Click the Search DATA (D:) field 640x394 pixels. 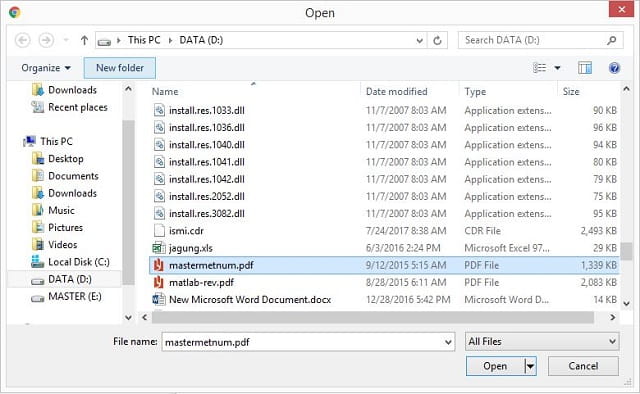[534, 40]
